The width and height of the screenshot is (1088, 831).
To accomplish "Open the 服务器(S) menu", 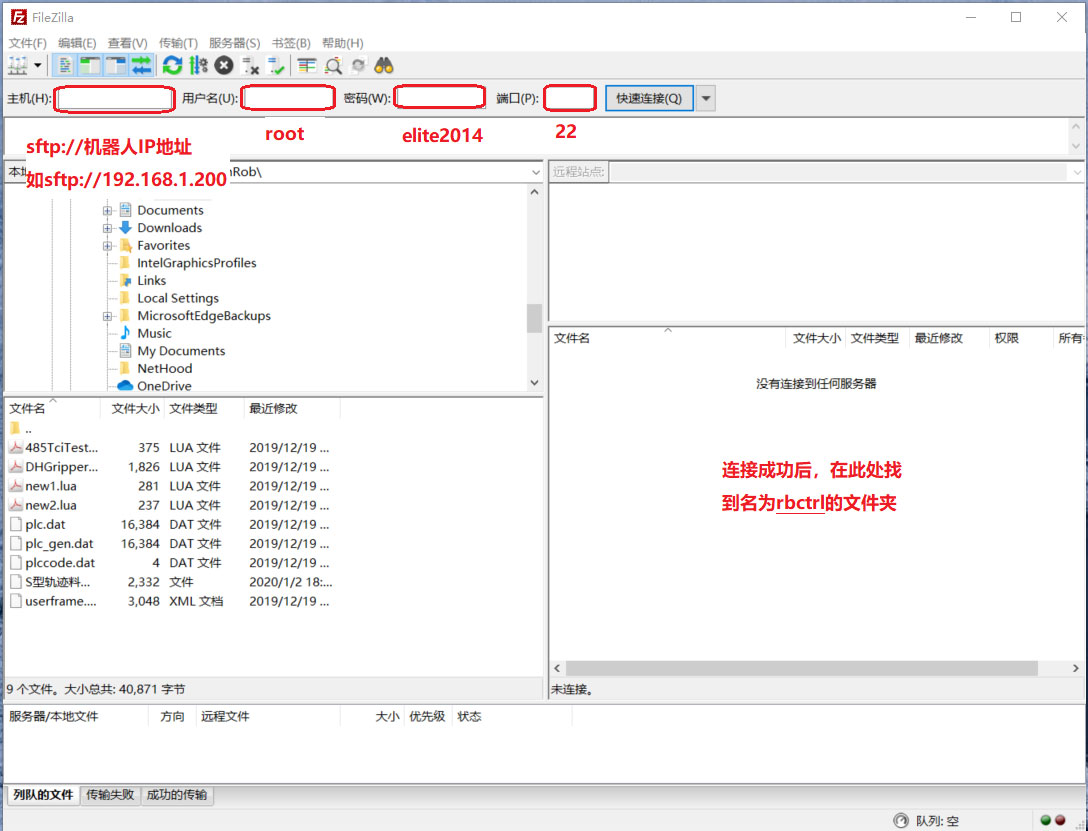I will (234, 43).
